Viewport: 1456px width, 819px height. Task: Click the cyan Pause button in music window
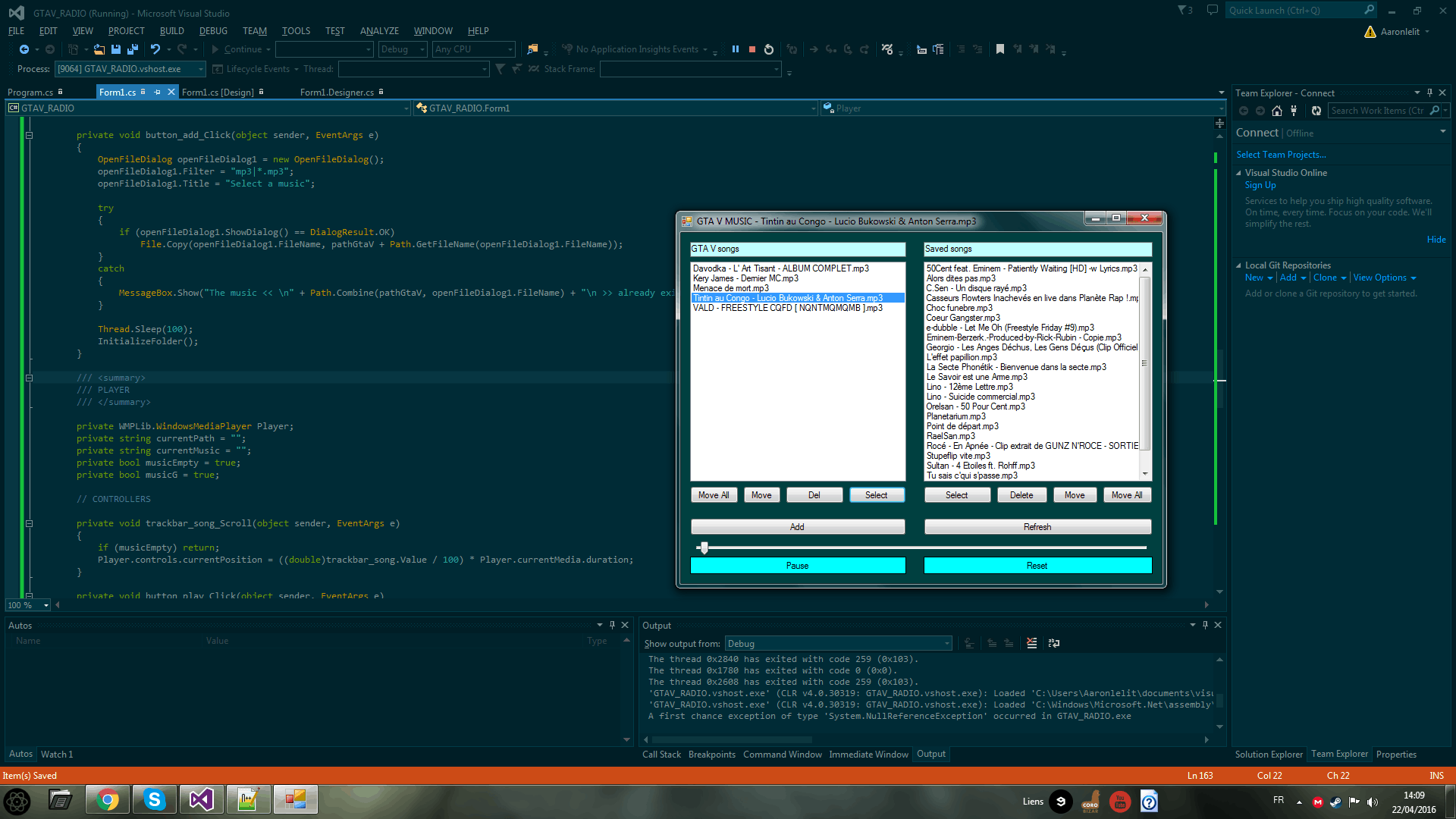pos(798,566)
